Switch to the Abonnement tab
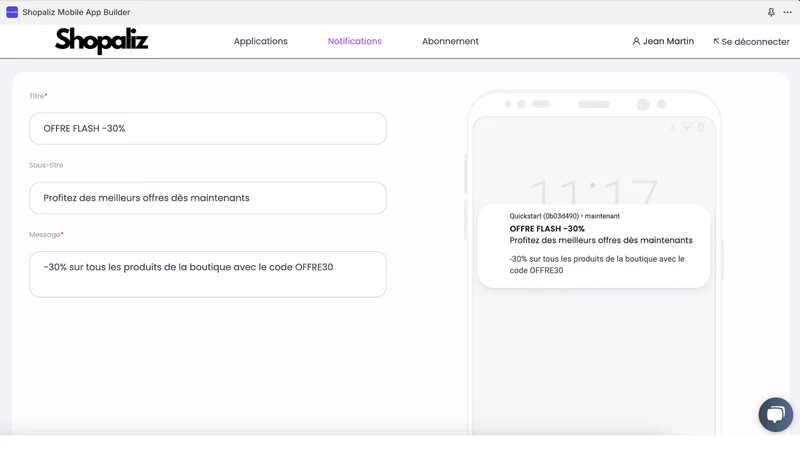 click(450, 41)
